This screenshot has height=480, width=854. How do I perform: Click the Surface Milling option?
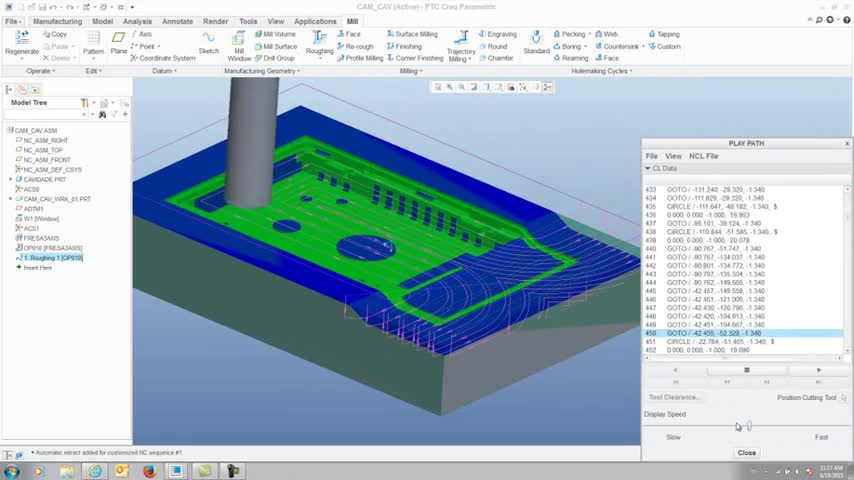[x=415, y=34]
